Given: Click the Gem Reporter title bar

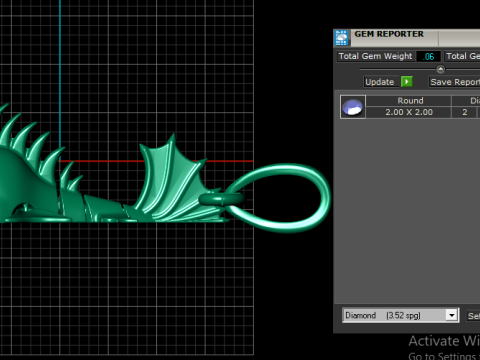Looking at the screenshot, I should pyautogui.click(x=415, y=38).
